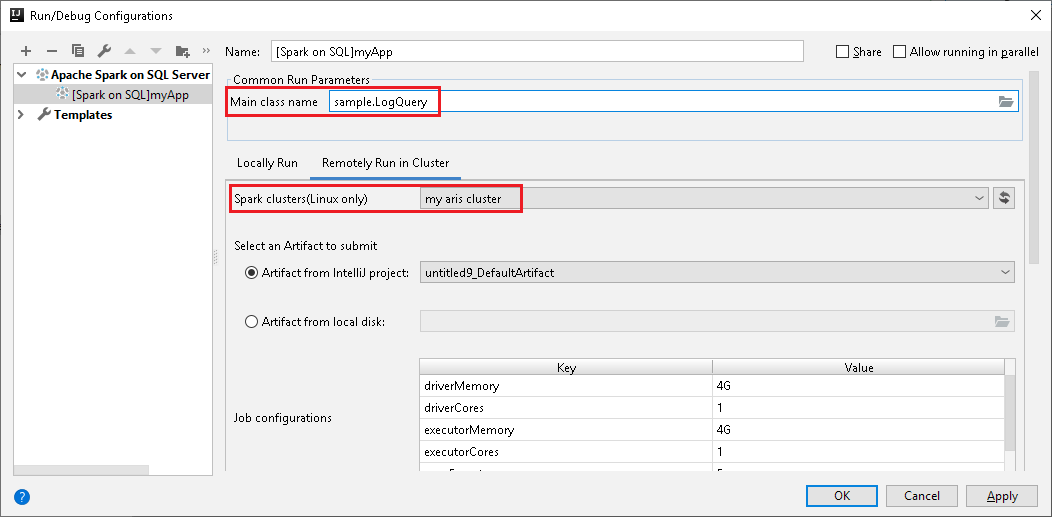
Task: Edit the executorMemory value 4G
Action: pos(859,430)
